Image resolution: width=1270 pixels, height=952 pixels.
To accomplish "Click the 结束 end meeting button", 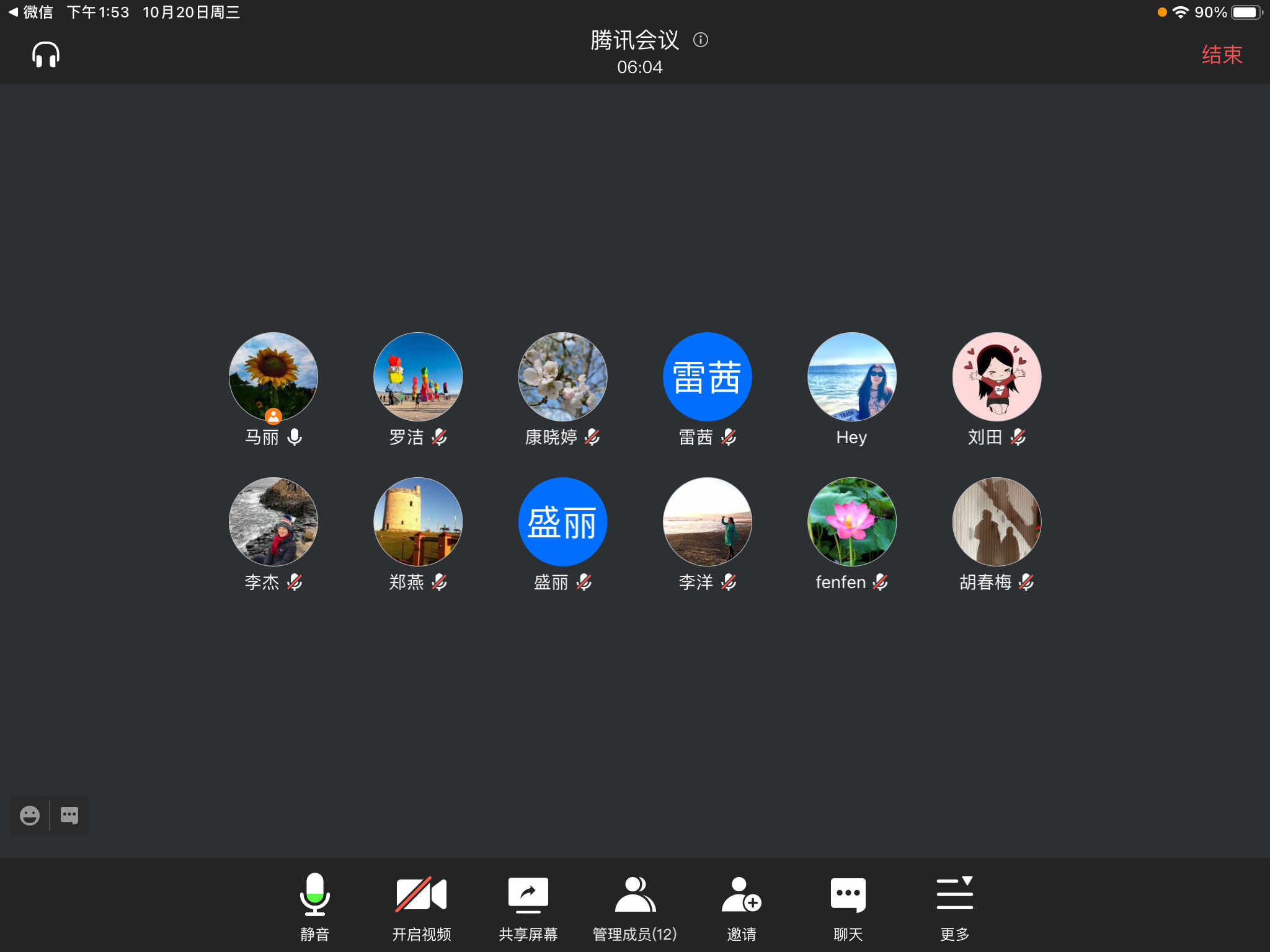I will (1222, 55).
